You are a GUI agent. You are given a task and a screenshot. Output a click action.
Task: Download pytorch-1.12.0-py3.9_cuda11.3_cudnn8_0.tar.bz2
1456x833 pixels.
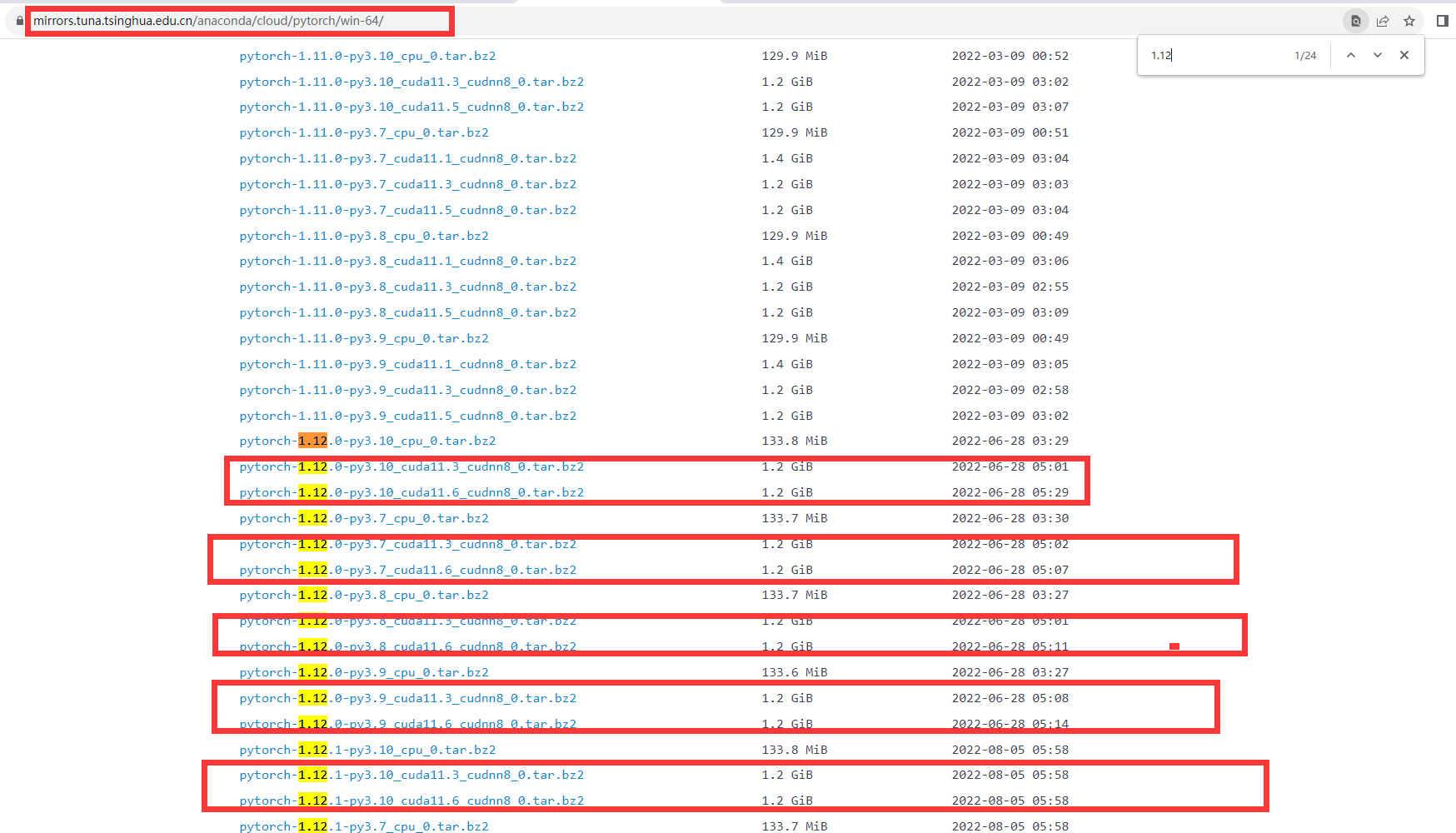(x=408, y=698)
